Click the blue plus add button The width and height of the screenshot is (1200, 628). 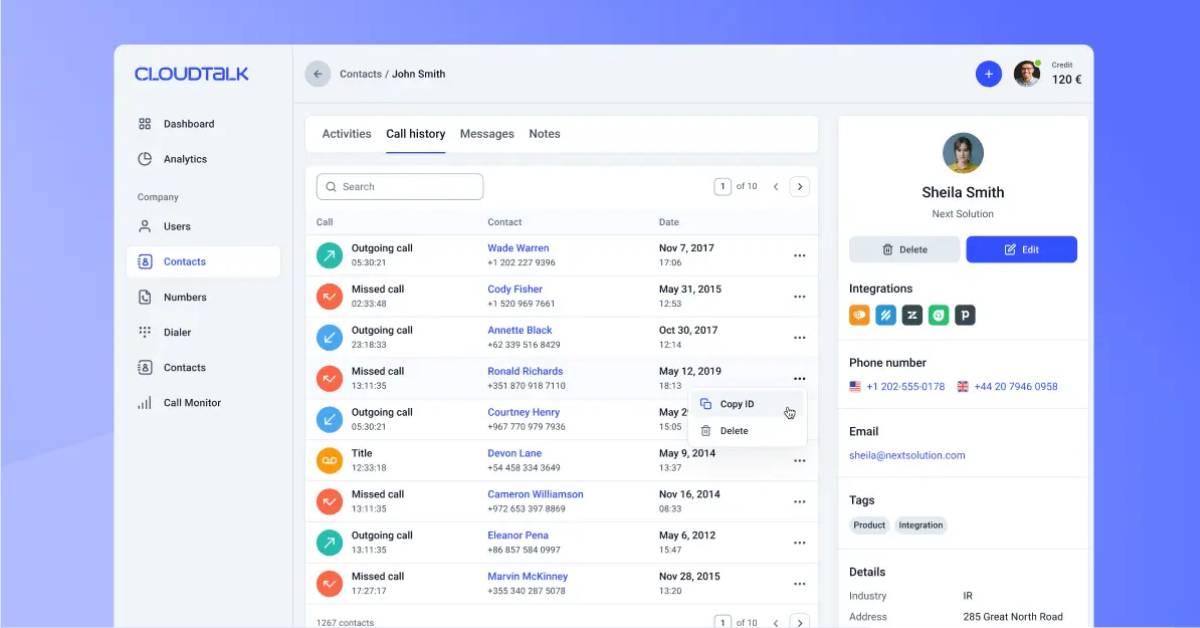[988, 74]
